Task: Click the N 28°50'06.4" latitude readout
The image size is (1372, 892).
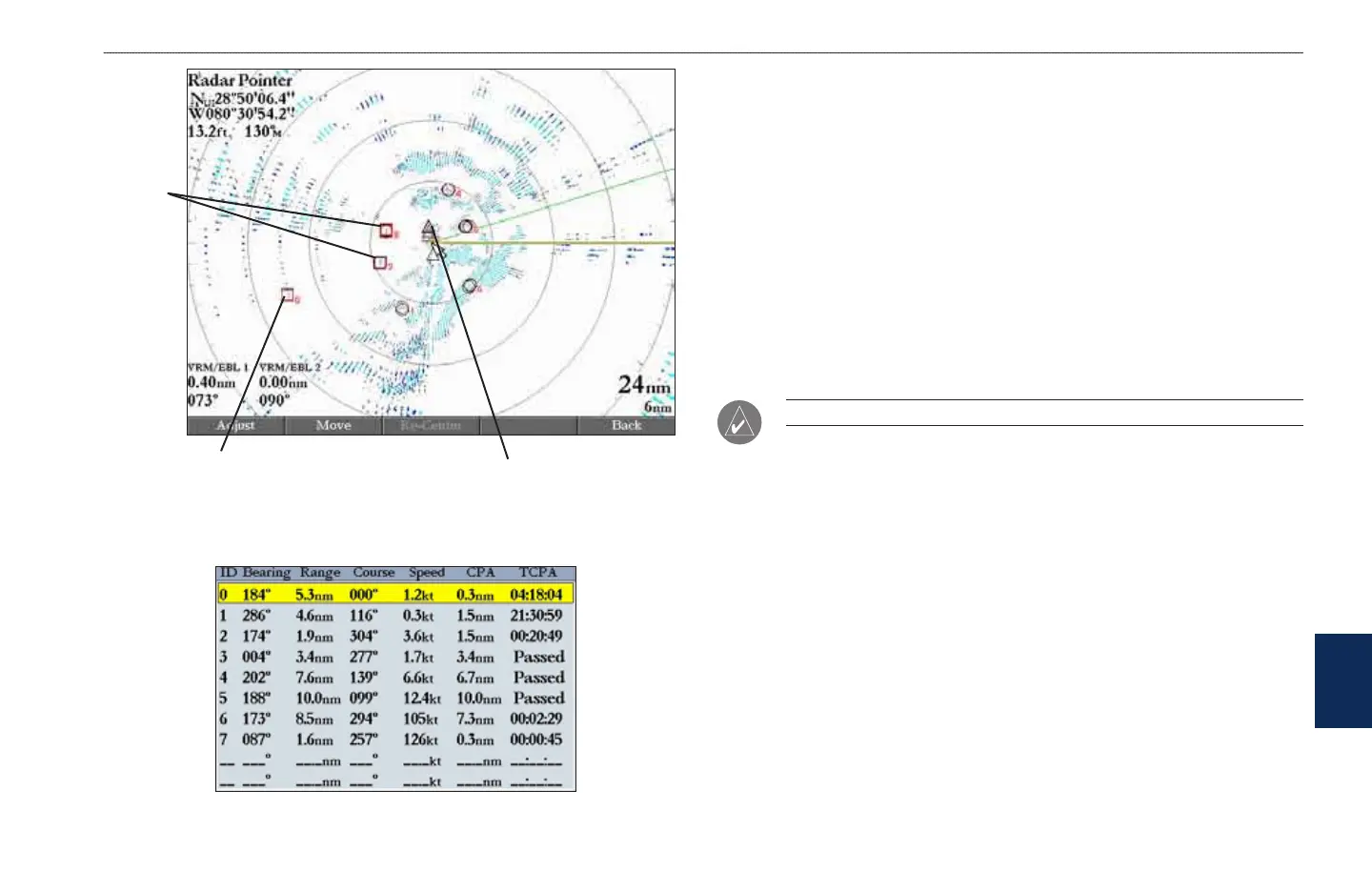Action: (242, 98)
